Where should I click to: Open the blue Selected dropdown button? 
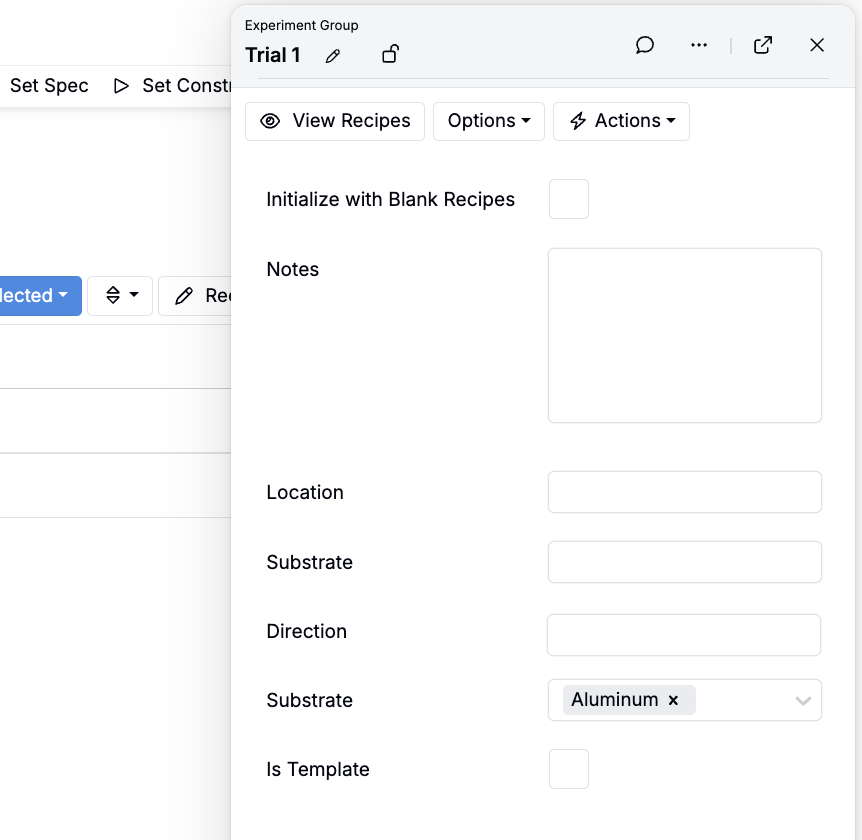pos(38,296)
